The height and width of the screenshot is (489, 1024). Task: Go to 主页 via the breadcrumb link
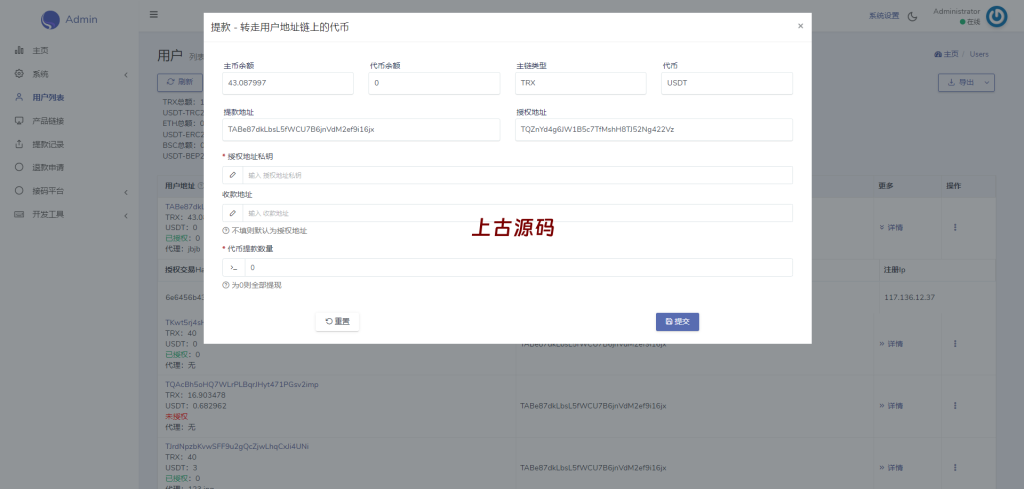946,54
